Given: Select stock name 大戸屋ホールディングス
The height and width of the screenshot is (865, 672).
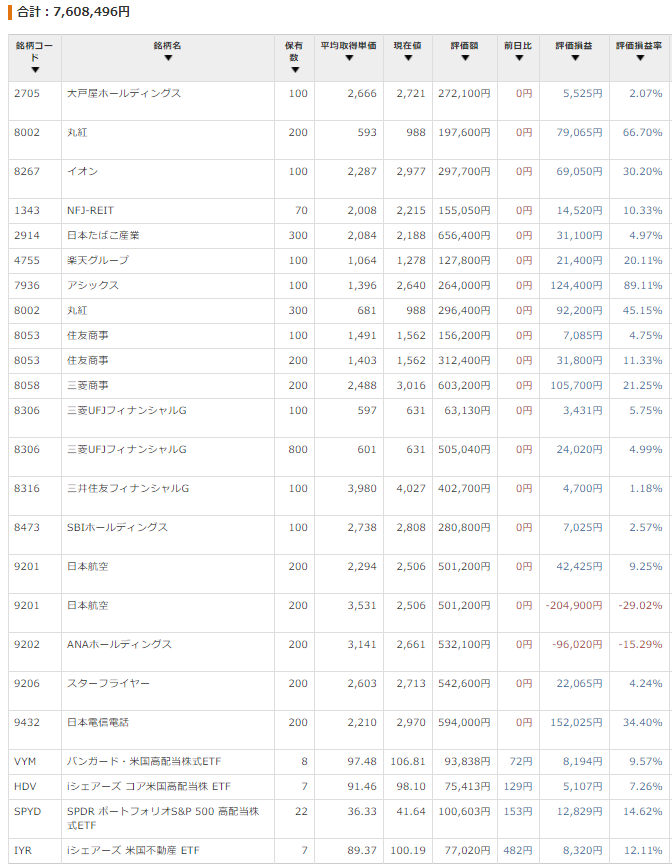Looking at the screenshot, I should pos(124,93).
